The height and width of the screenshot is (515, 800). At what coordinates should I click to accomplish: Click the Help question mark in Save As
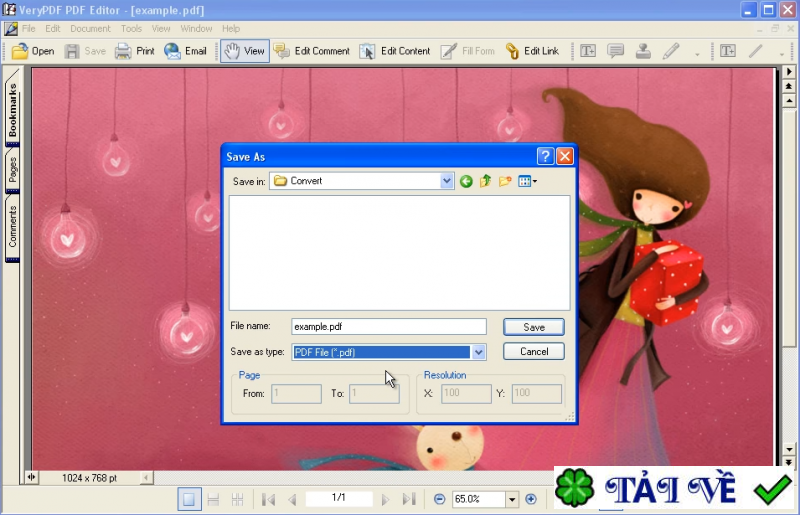point(545,156)
